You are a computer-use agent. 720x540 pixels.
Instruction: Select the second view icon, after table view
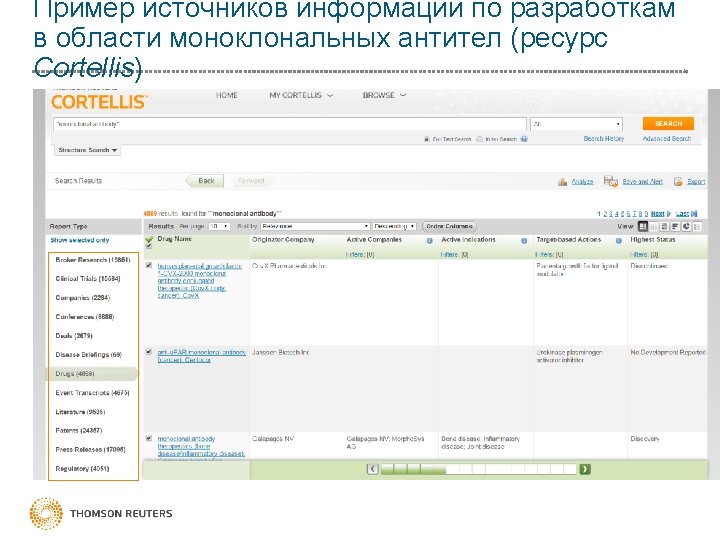tap(653, 226)
